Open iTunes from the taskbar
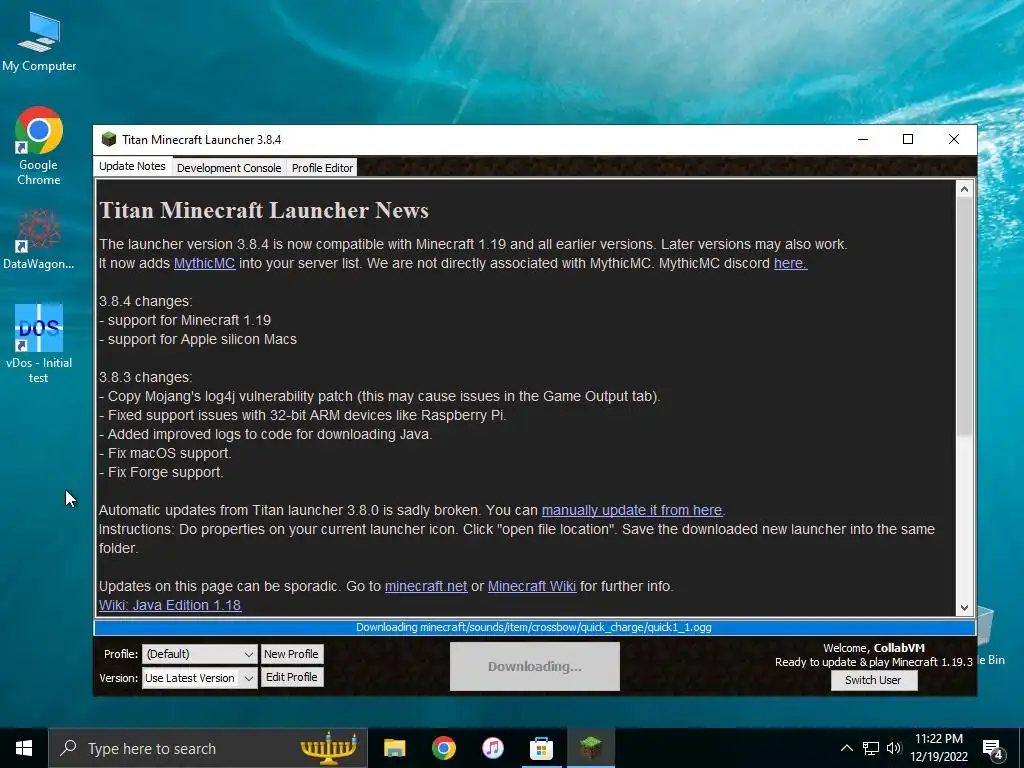Screen dimensions: 1024x768 point(492,748)
